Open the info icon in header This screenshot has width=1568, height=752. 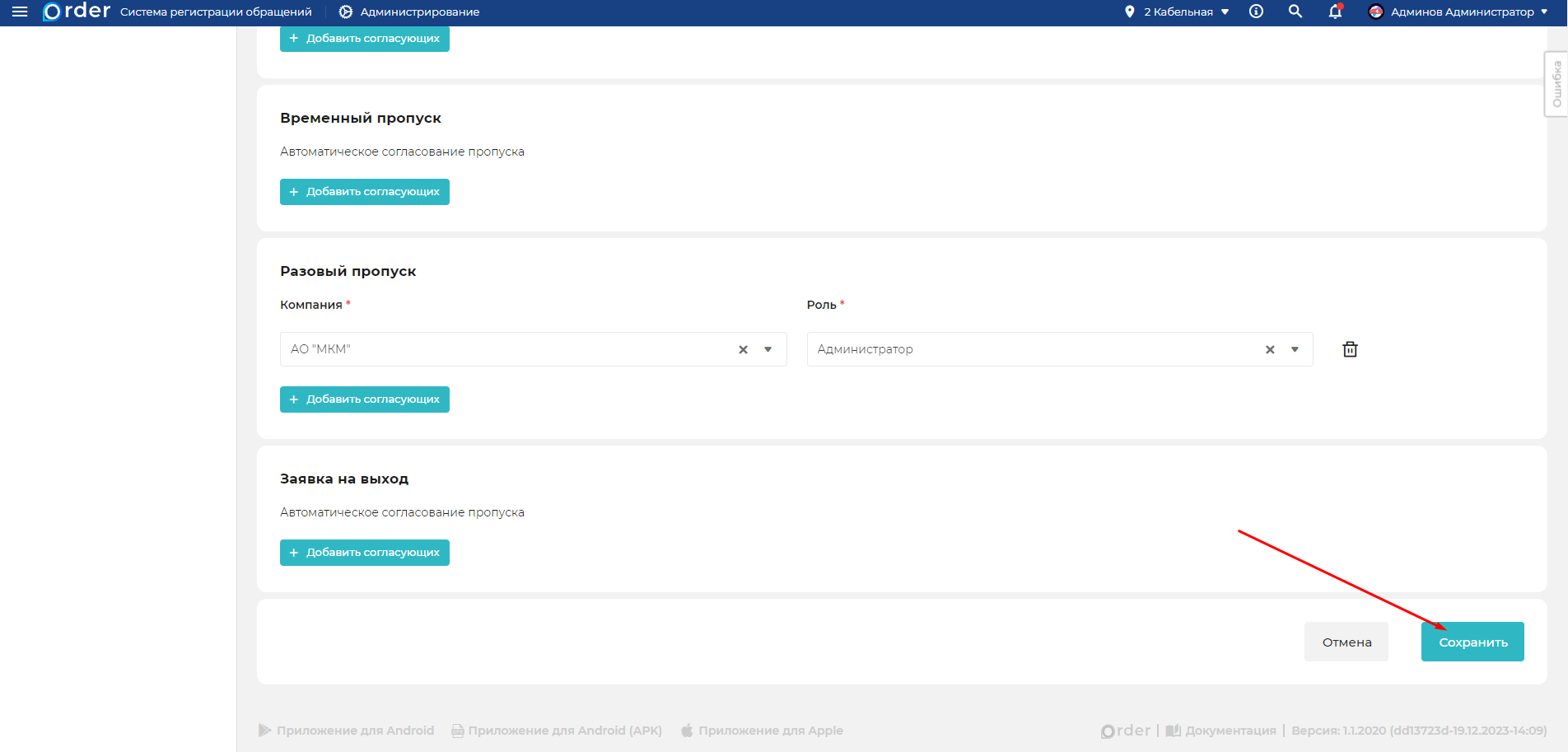click(x=1256, y=12)
